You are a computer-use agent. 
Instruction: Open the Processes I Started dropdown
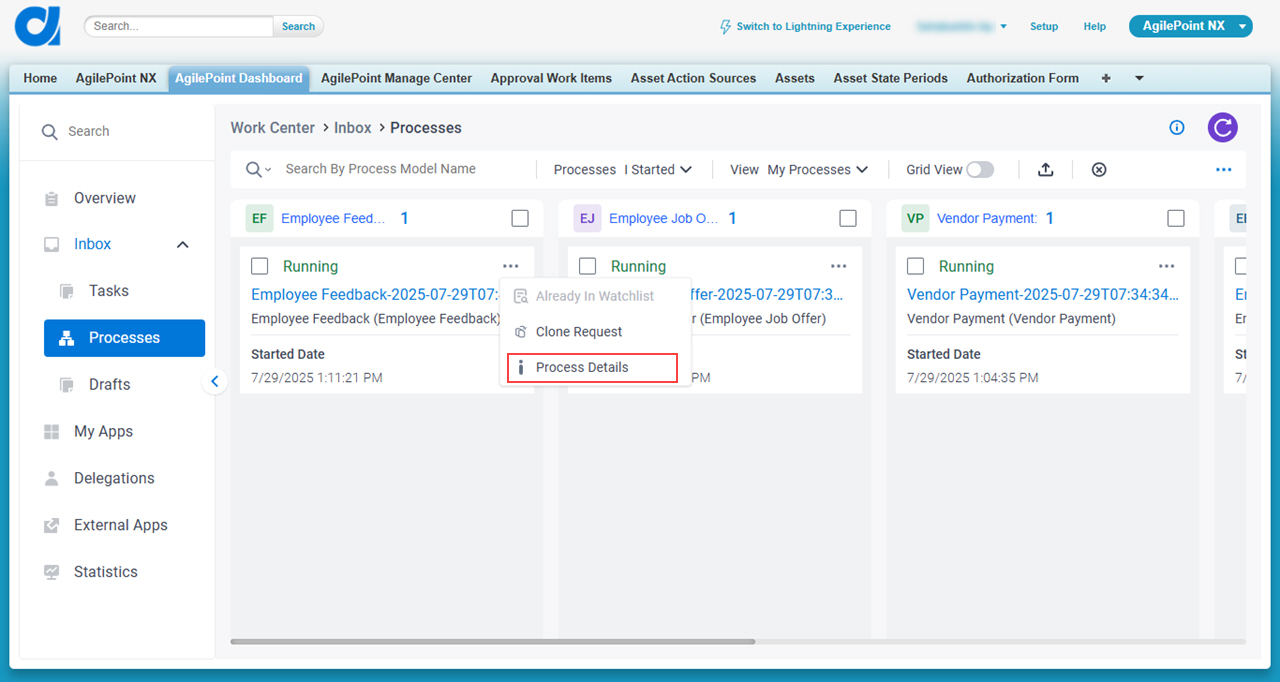(x=623, y=170)
